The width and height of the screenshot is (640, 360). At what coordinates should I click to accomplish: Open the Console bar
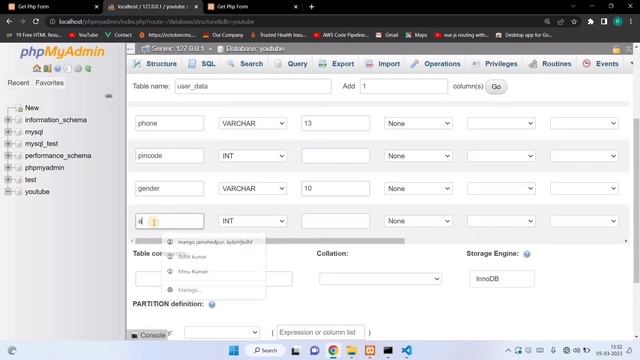[148, 335]
